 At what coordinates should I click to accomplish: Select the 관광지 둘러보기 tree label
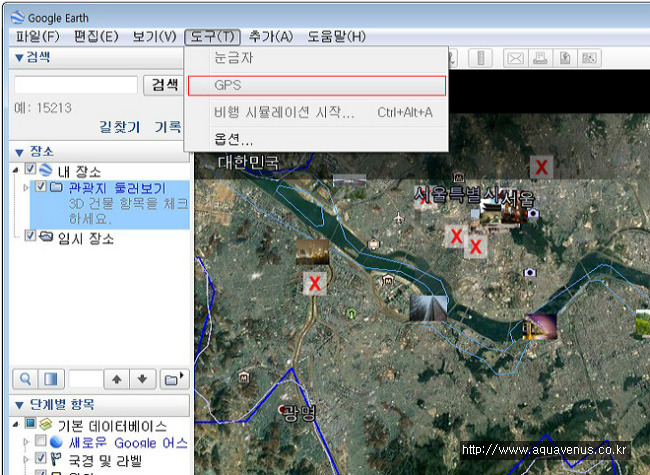pos(117,188)
